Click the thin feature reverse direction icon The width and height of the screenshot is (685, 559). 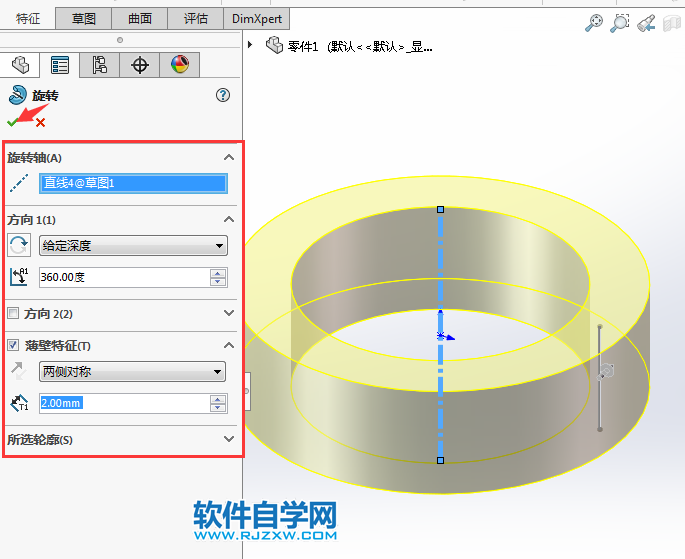pyautogui.click(x=19, y=371)
